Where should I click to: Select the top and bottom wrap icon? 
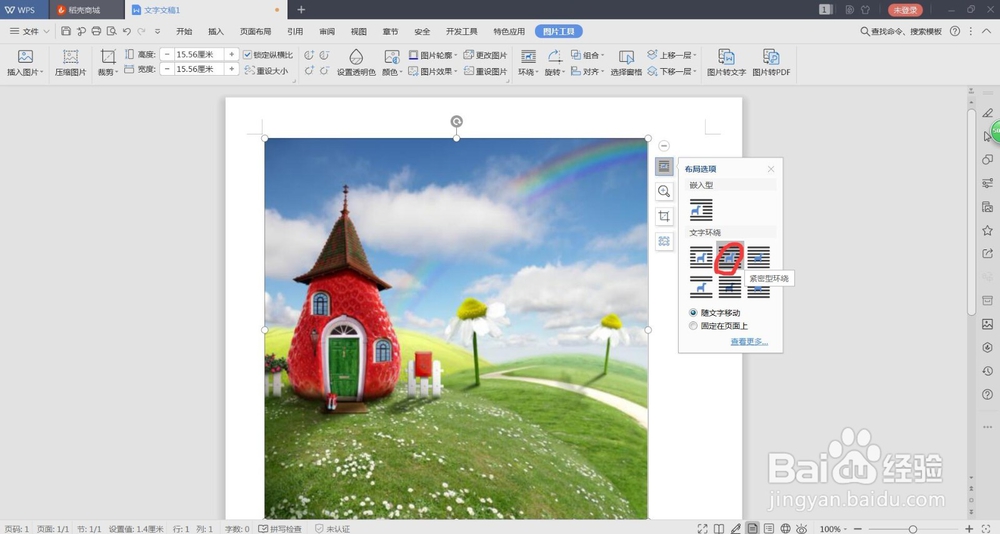click(x=701, y=287)
